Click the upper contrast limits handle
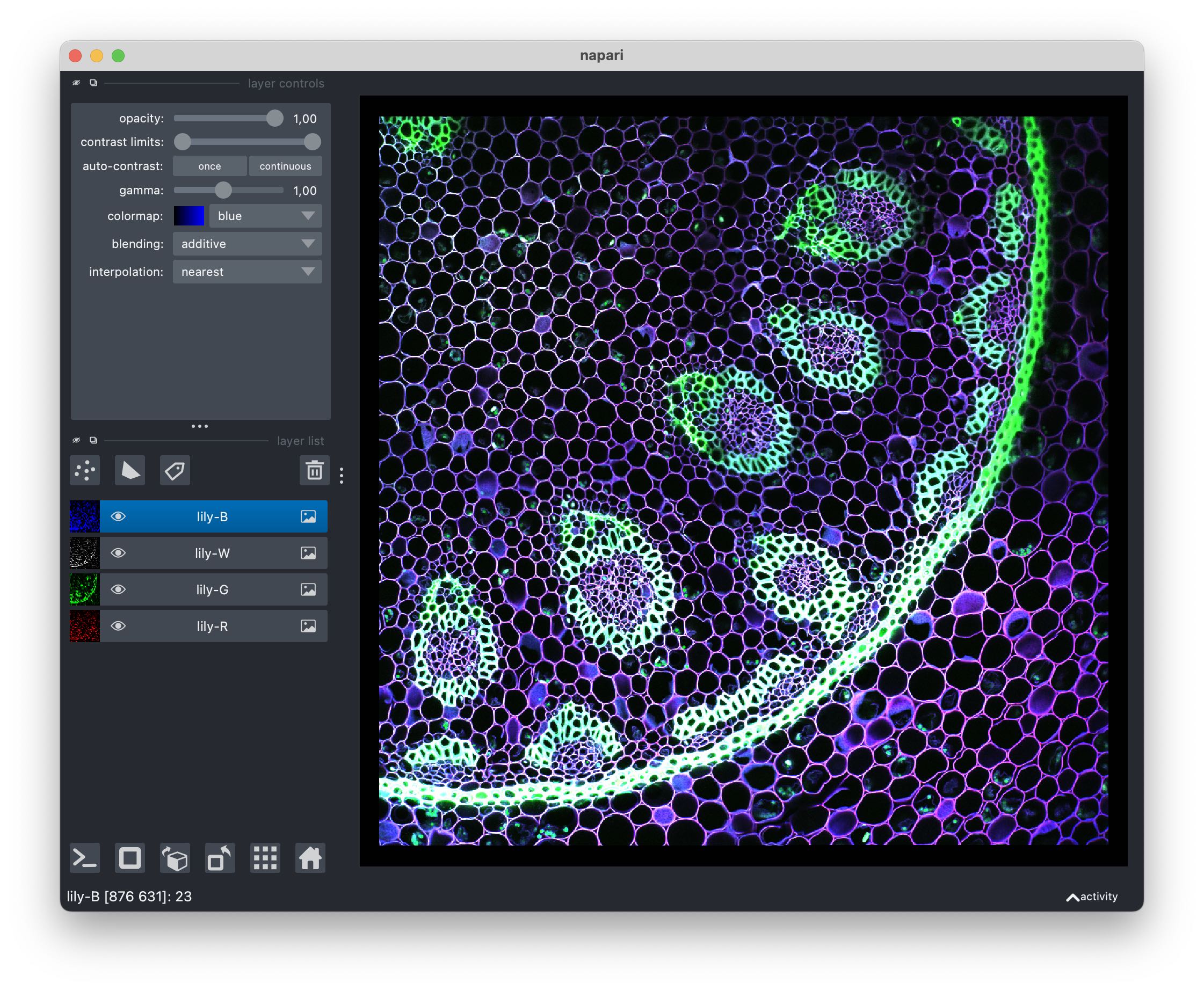 312,142
